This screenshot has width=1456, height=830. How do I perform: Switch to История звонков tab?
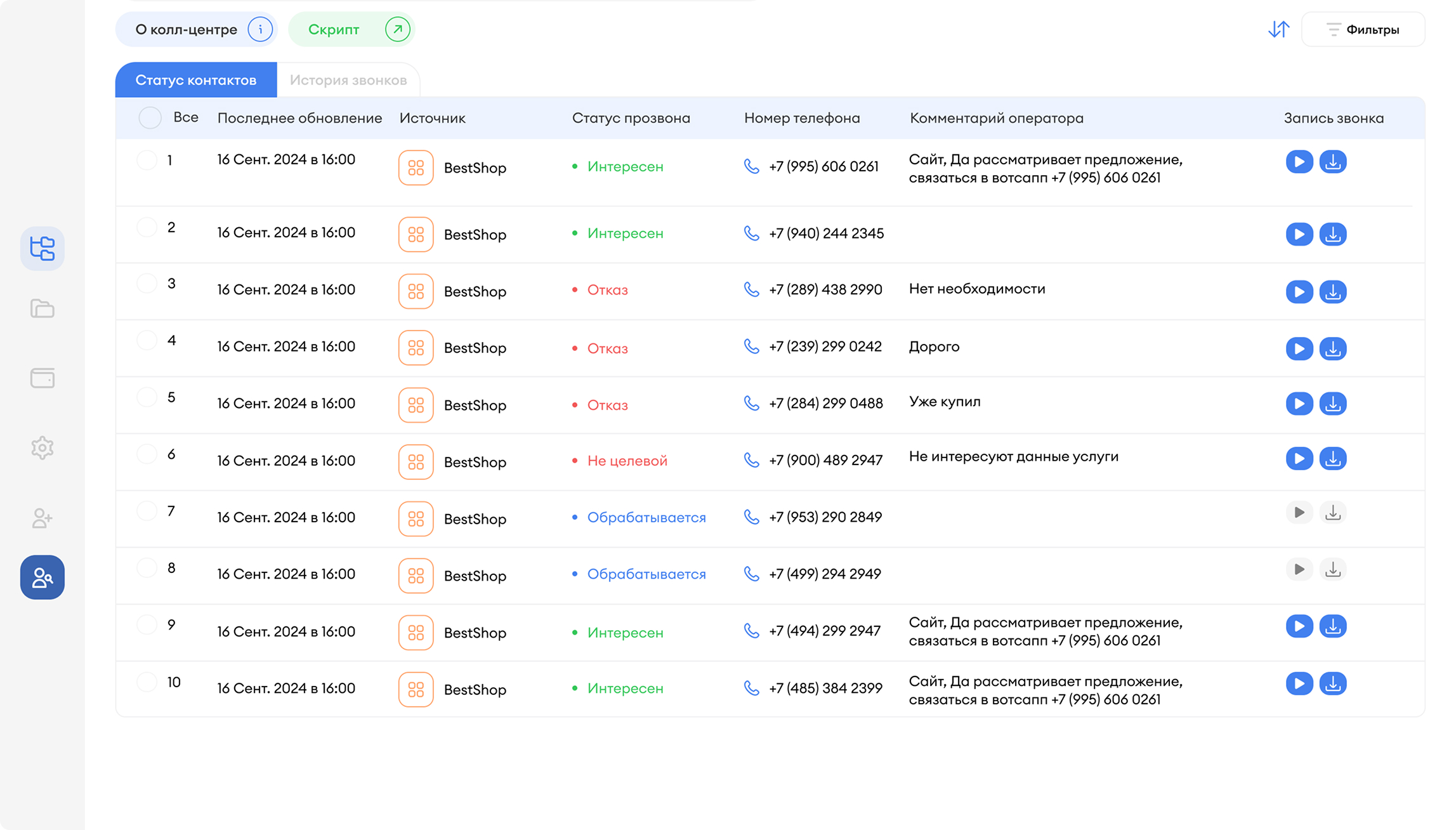pyautogui.click(x=348, y=80)
